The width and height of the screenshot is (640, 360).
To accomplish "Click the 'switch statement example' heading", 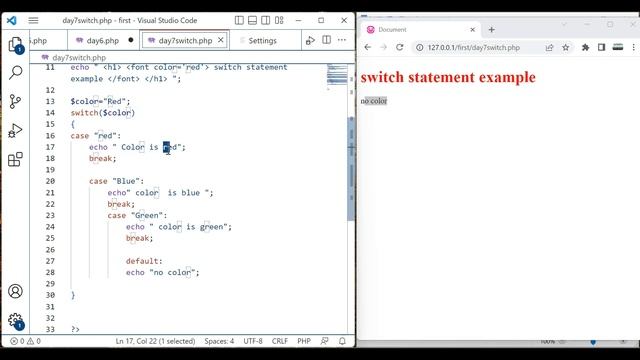I will coord(448,77).
